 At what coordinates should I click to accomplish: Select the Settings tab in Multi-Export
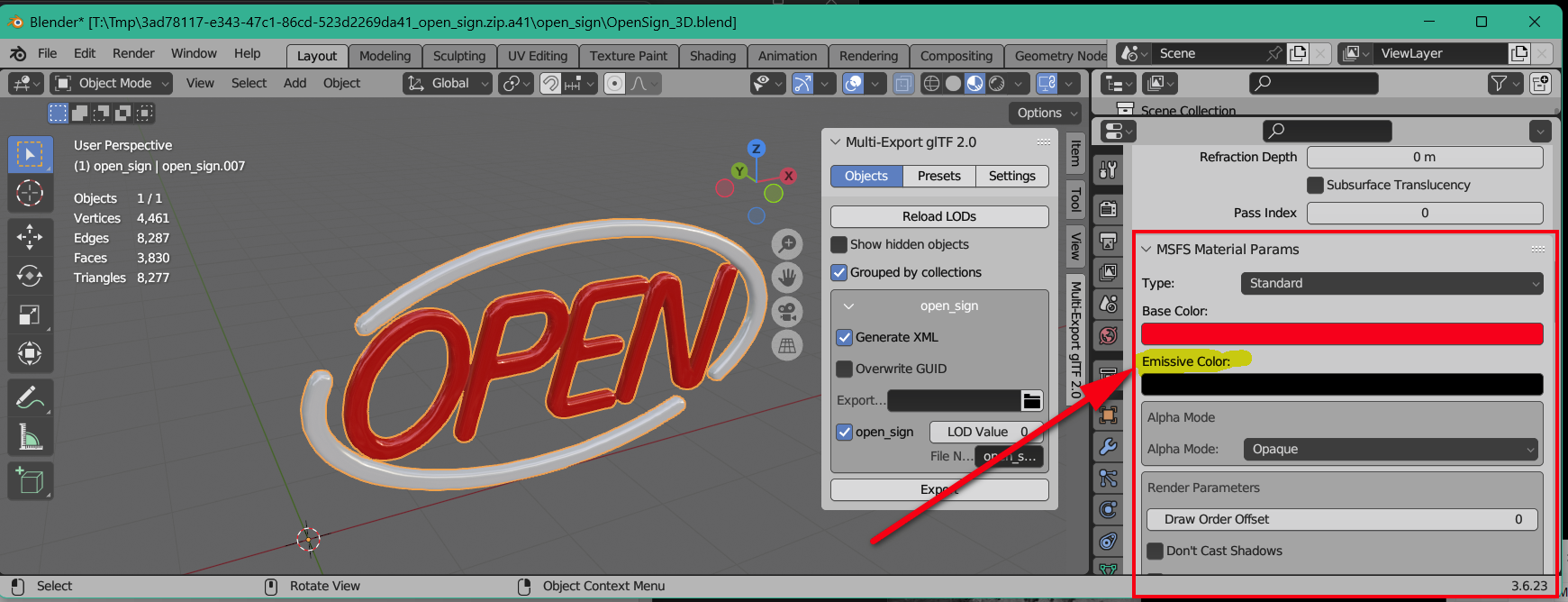(x=1012, y=176)
